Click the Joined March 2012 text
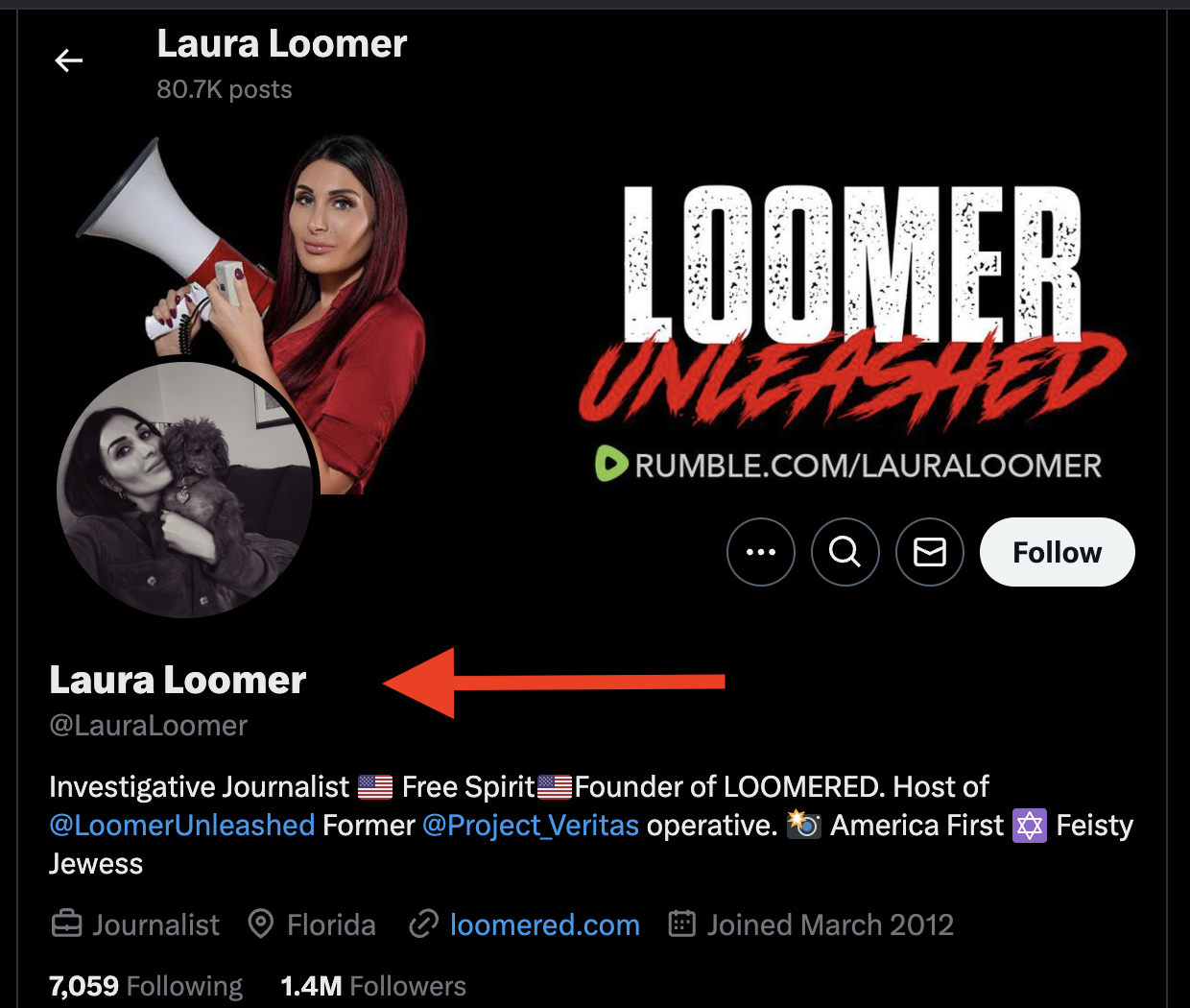1190x1008 pixels. [x=831, y=924]
